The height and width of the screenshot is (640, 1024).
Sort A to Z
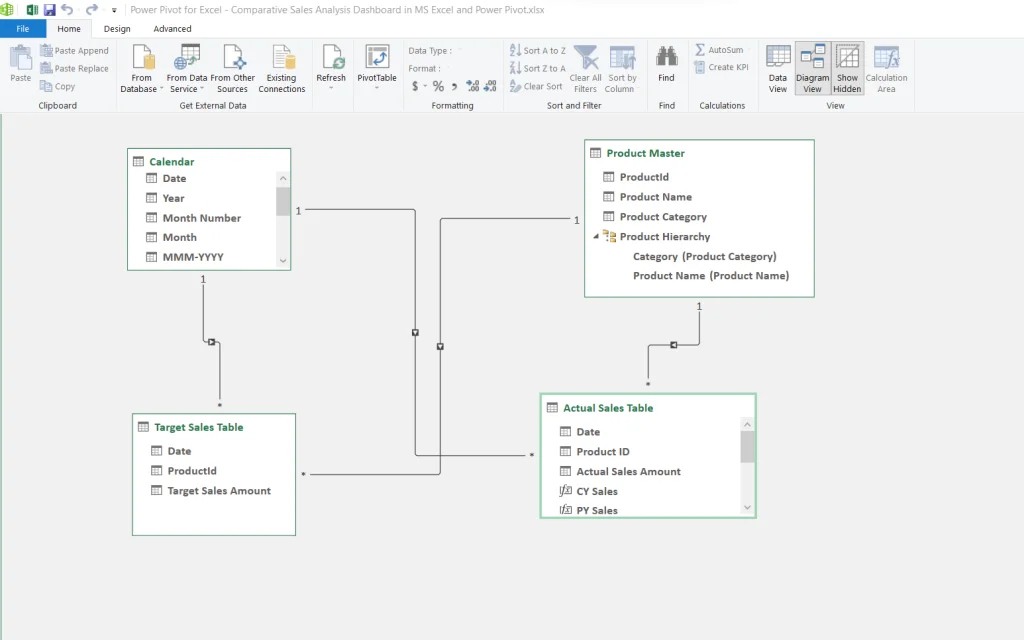(x=537, y=50)
